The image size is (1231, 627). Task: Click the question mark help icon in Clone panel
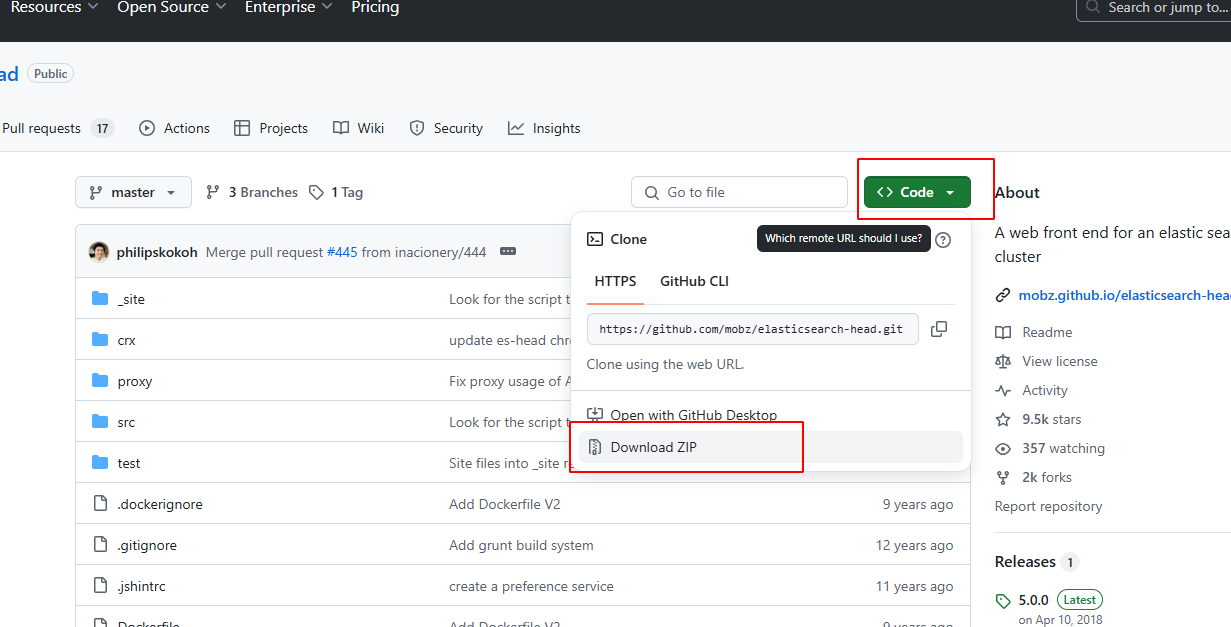click(x=943, y=239)
